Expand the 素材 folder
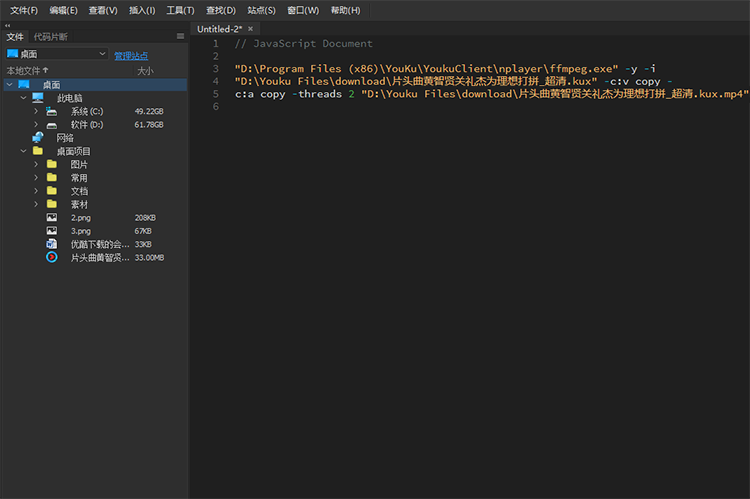The height and width of the screenshot is (499, 750). tap(36, 204)
